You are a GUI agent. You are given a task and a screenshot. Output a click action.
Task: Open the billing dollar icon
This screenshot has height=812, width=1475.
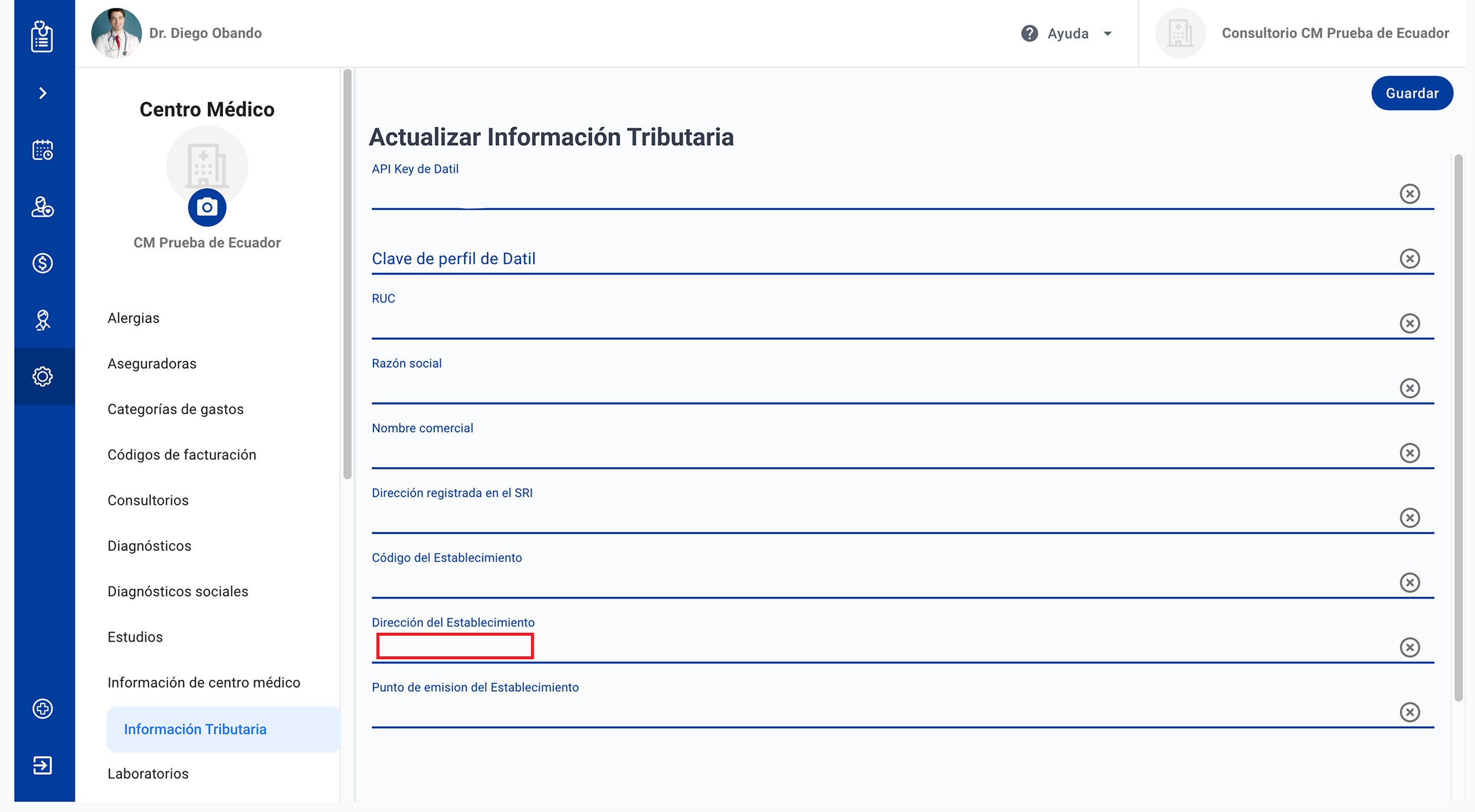click(x=42, y=263)
